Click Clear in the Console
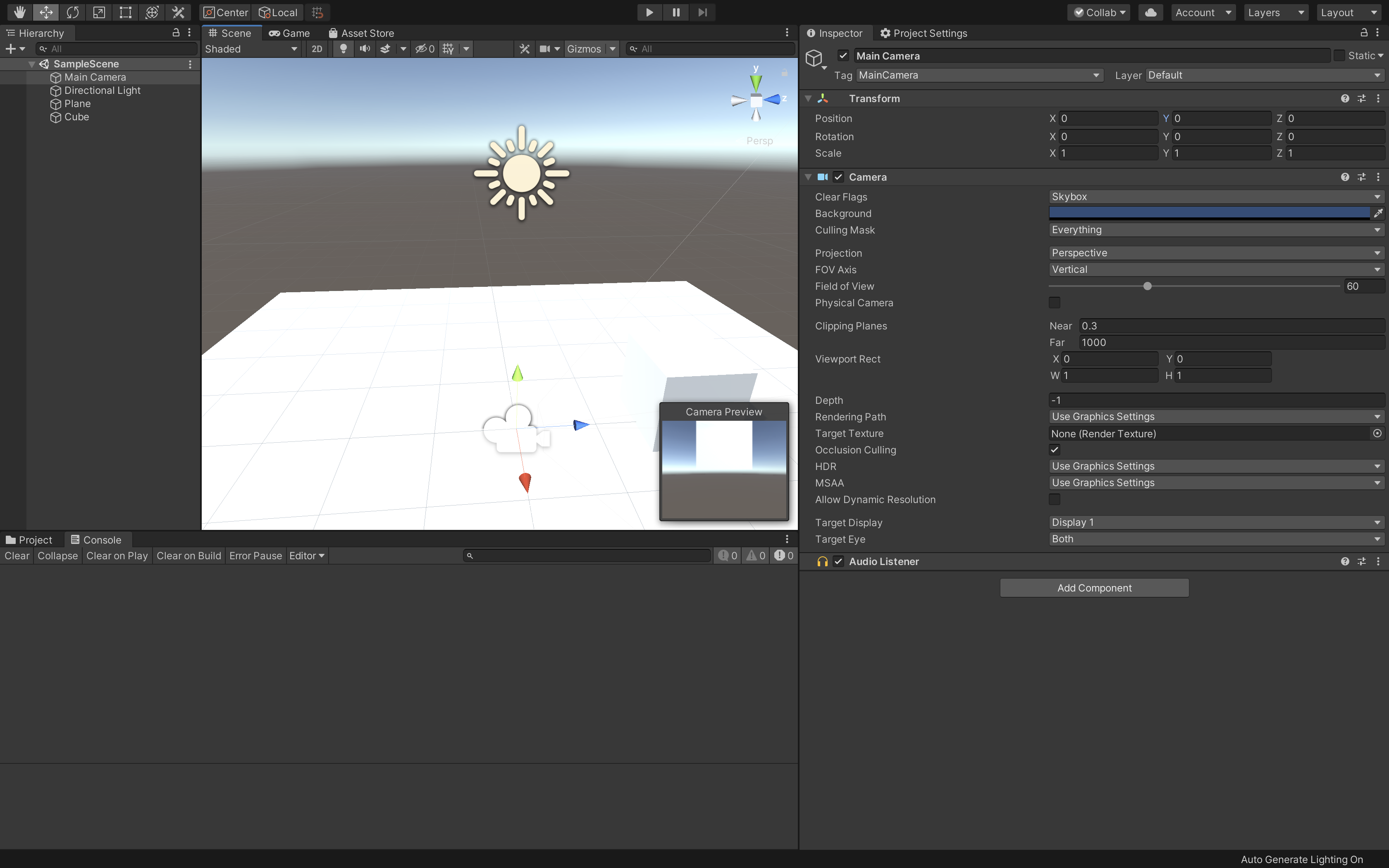Viewport: 1389px width, 868px height. 17,556
